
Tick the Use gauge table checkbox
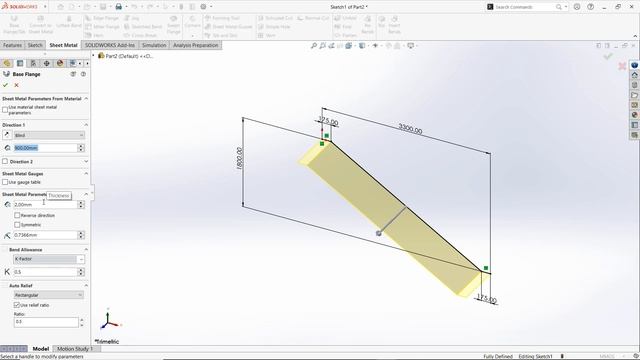pyautogui.click(x=5, y=182)
